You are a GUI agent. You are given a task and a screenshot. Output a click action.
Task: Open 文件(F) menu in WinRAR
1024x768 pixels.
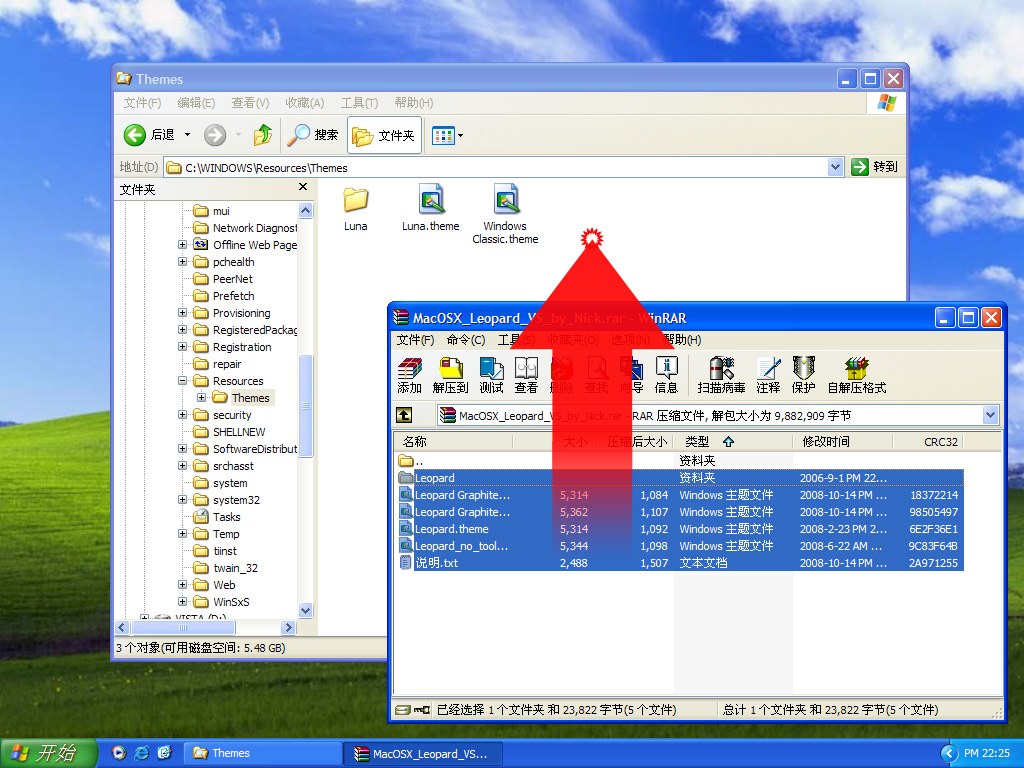point(415,340)
